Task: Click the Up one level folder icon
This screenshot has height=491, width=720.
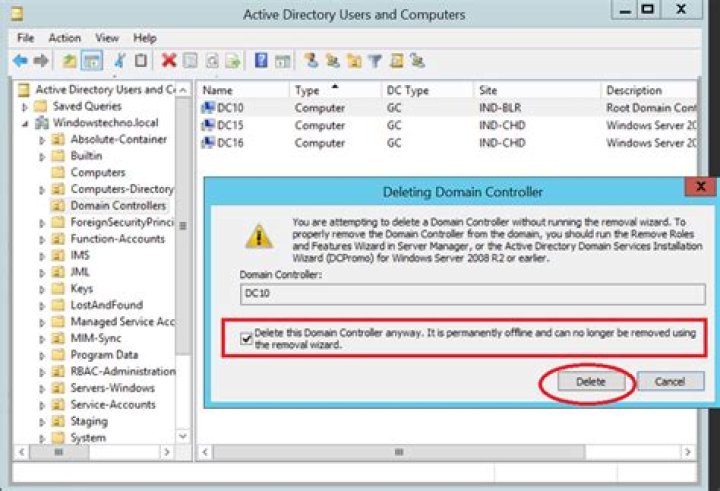Action: click(x=71, y=61)
